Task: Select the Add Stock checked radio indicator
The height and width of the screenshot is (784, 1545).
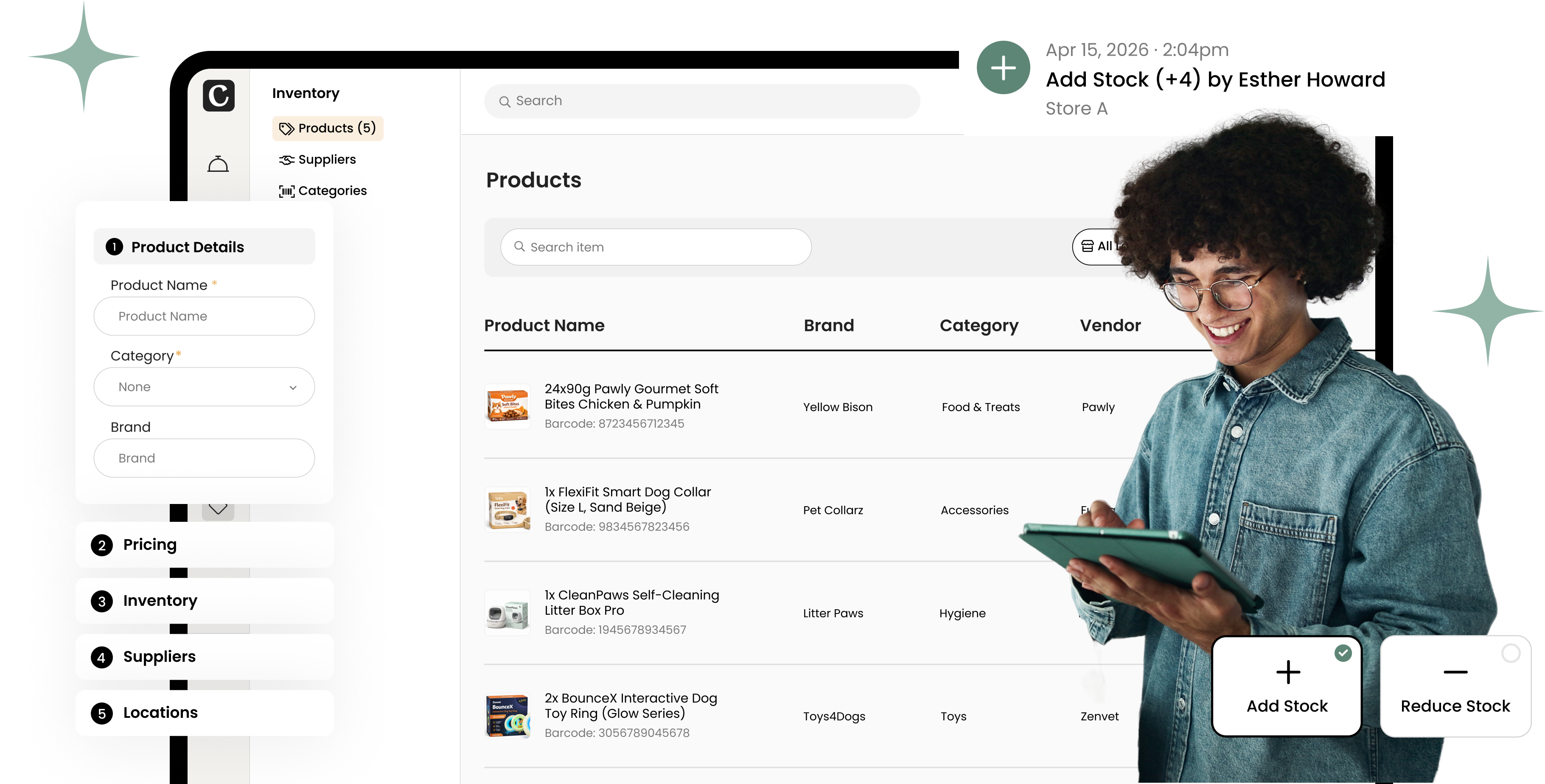Action: (1343, 653)
